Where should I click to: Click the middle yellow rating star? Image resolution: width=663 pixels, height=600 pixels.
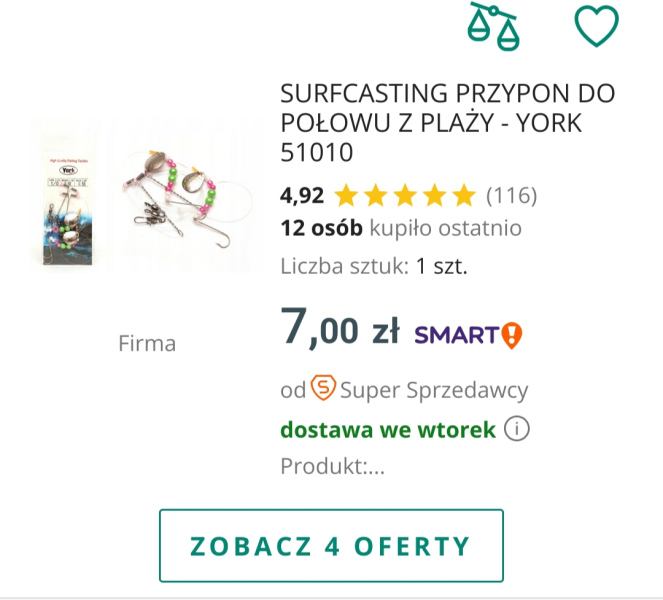pos(405,194)
